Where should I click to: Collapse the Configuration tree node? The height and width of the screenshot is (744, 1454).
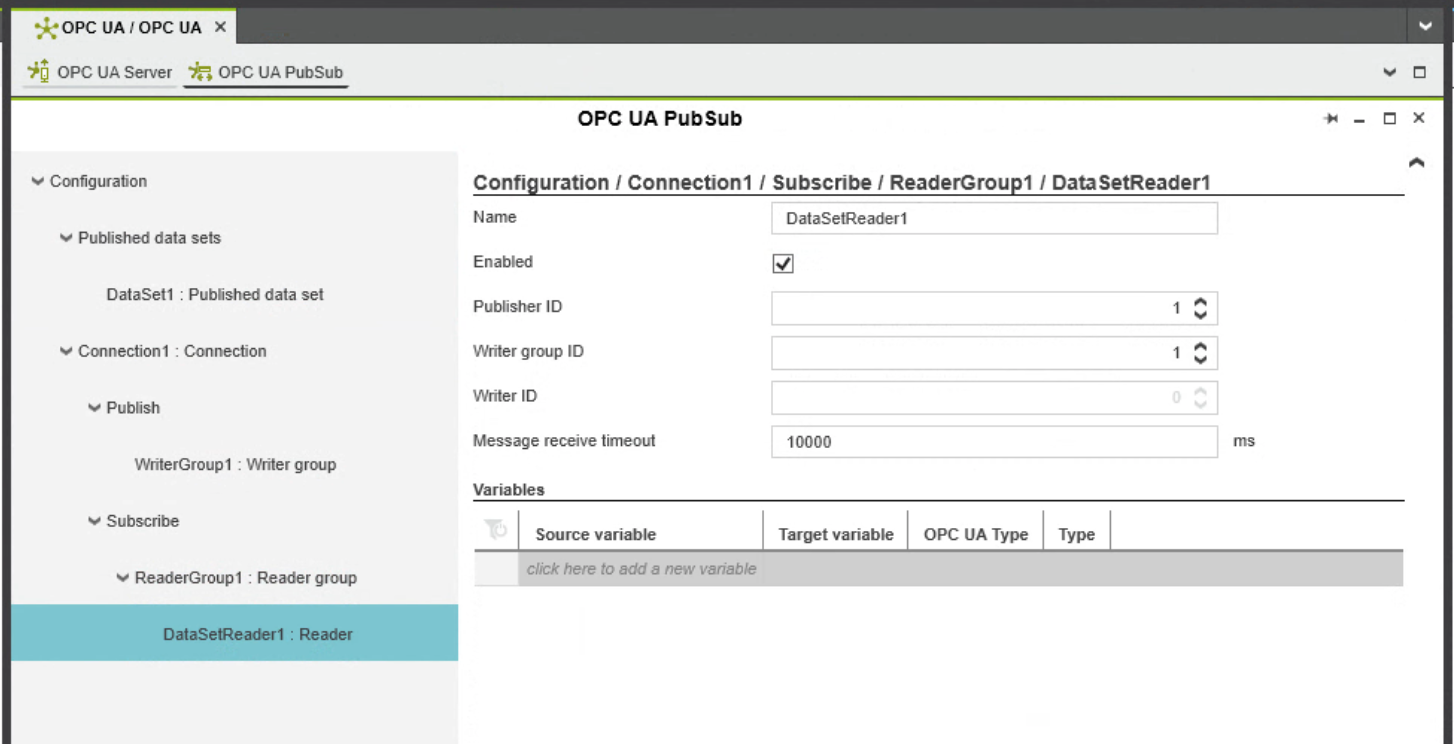coord(38,181)
